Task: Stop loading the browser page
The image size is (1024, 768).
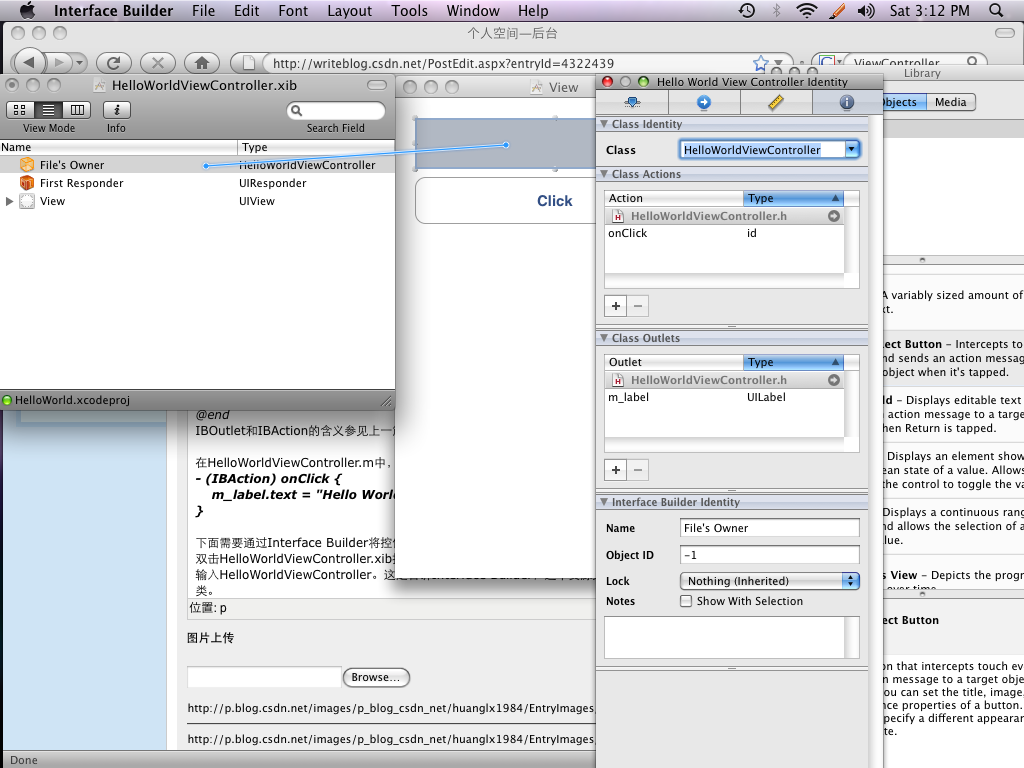Action: 158,63
